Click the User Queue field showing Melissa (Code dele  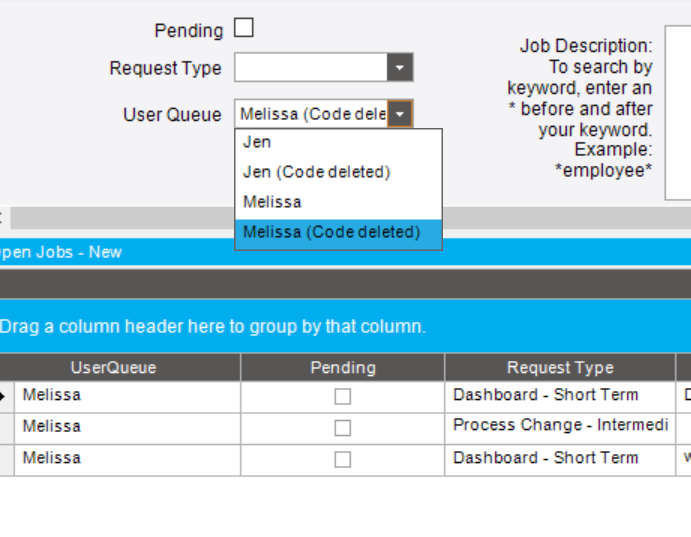[x=311, y=114]
